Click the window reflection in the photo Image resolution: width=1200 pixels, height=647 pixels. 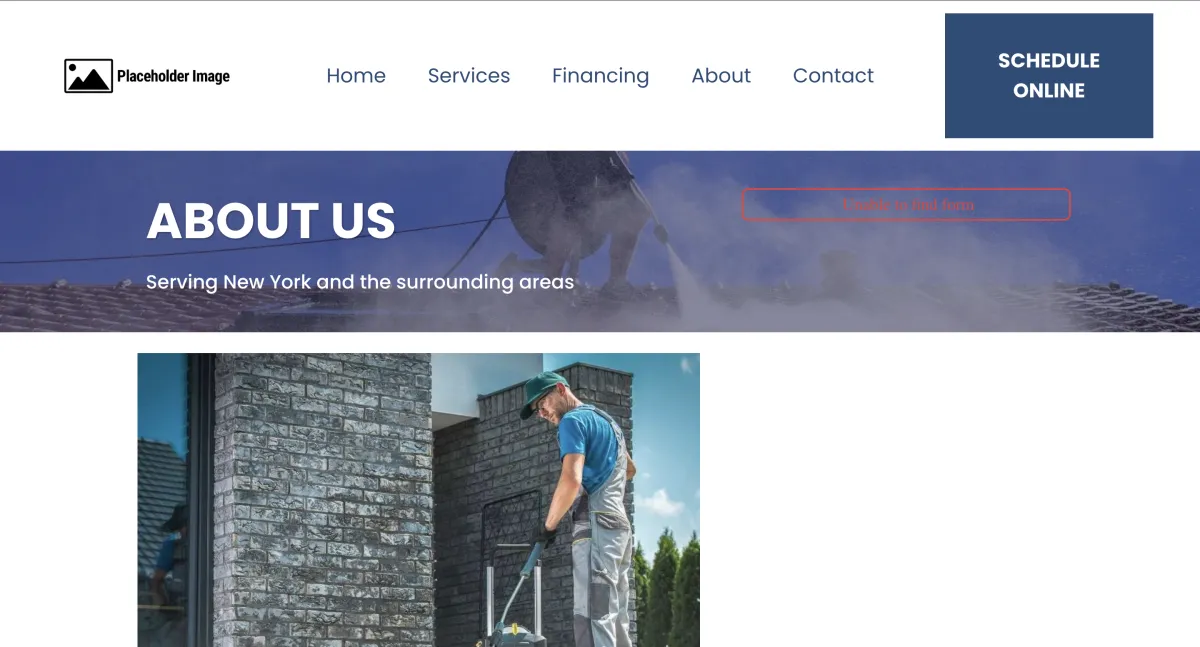click(162, 500)
